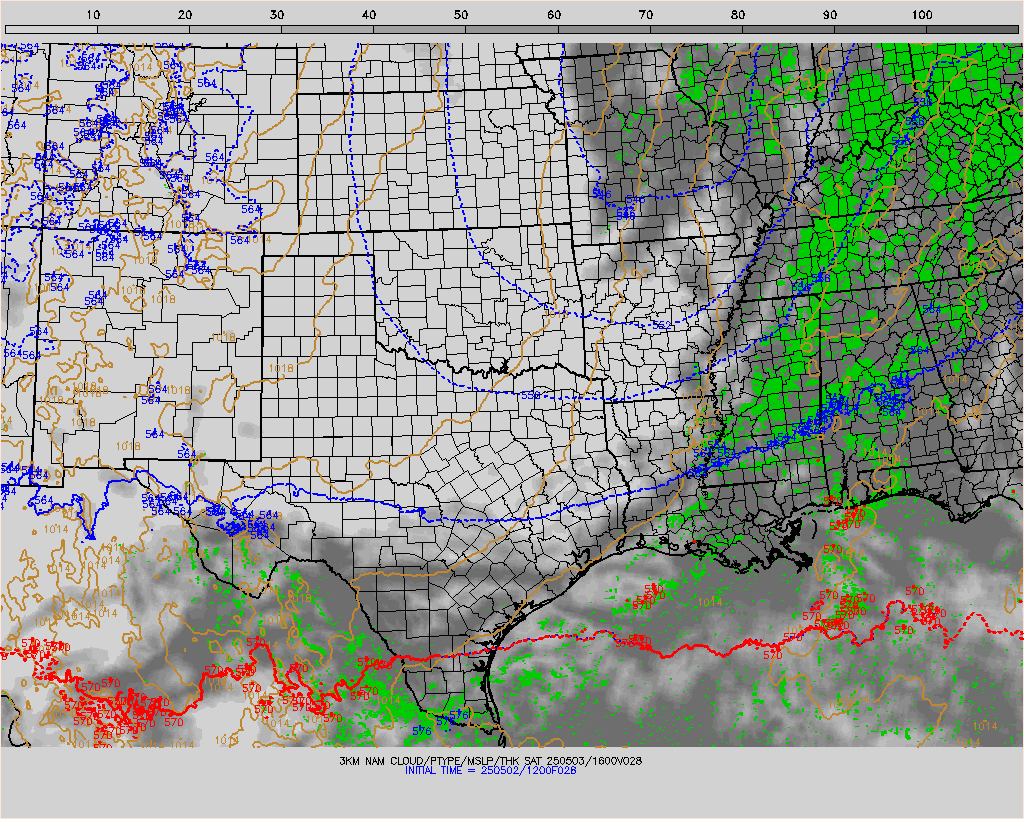Click the '20' label on the cloud scale
The width and height of the screenshot is (1024, 819).
pyautogui.click(x=185, y=15)
